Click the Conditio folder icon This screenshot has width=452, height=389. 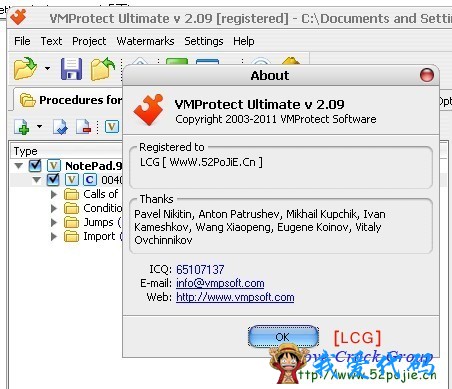[71, 208]
